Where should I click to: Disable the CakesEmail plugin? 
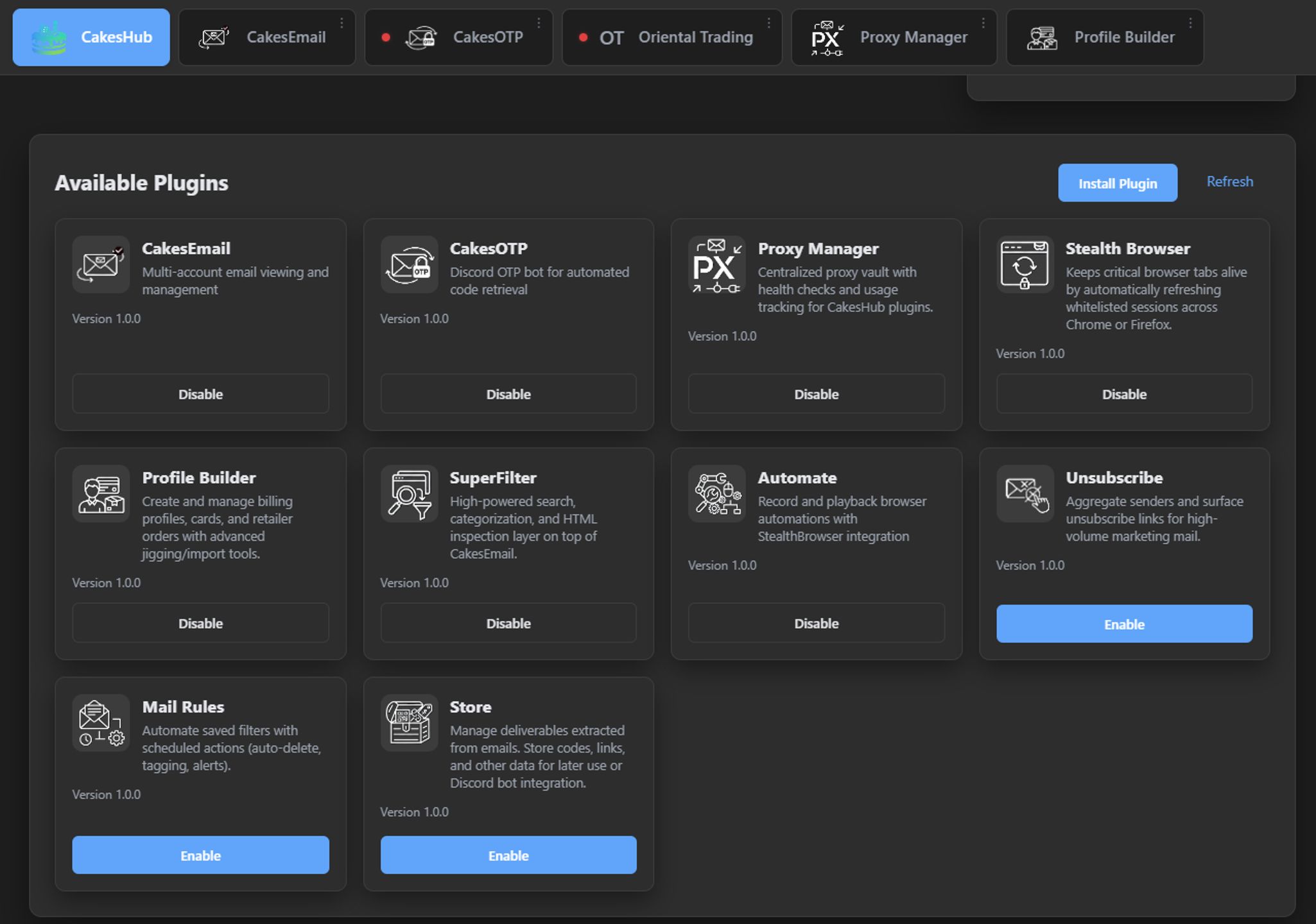click(x=200, y=394)
